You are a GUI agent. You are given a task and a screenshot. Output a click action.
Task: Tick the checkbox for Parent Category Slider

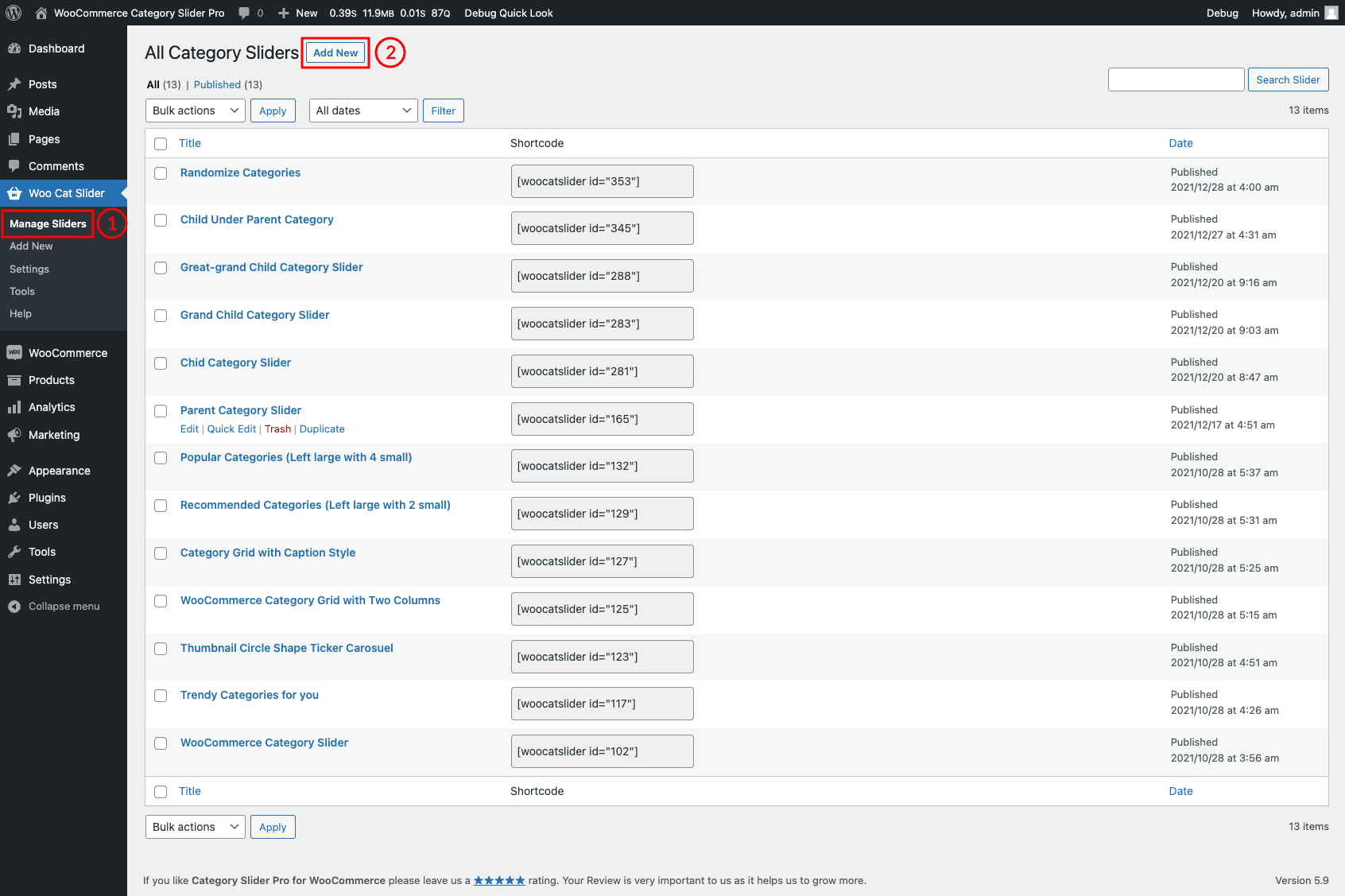pyautogui.click(x=161, y=411)
